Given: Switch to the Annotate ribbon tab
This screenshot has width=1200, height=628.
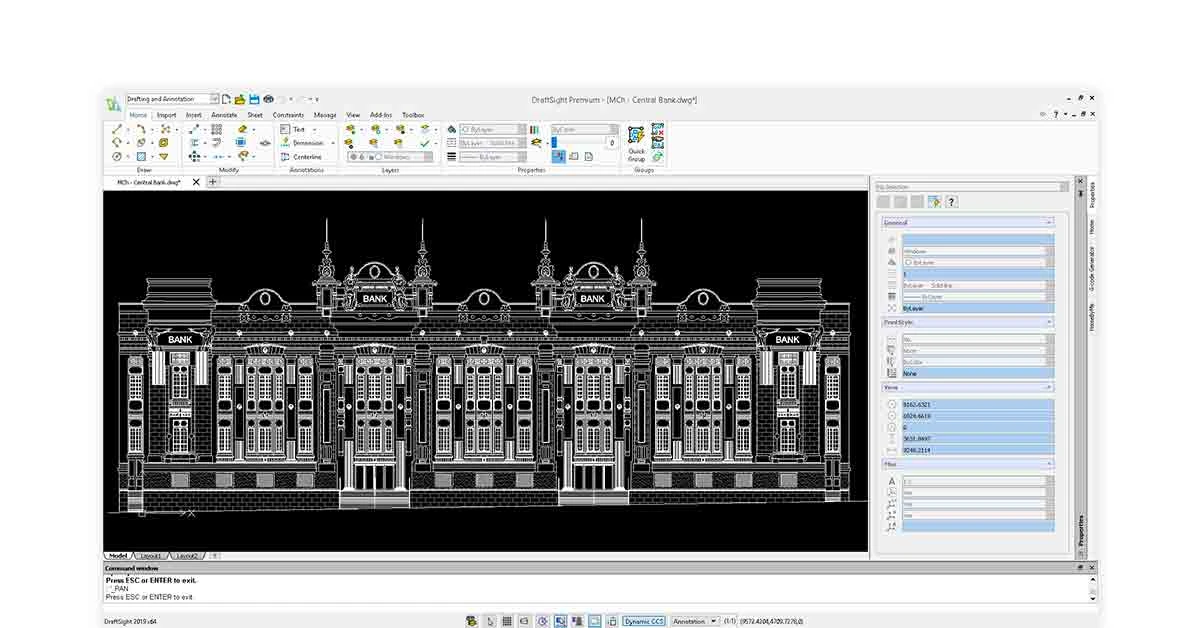Looking at the screenshot, I should pyautogui.click(x=223, y=114).
